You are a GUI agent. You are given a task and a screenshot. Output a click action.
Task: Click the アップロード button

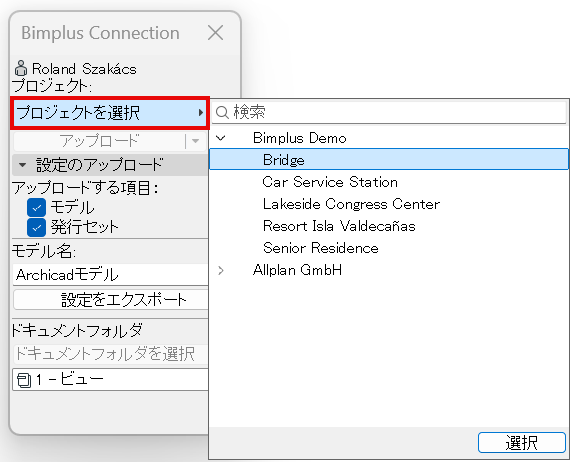coord(99,141)
